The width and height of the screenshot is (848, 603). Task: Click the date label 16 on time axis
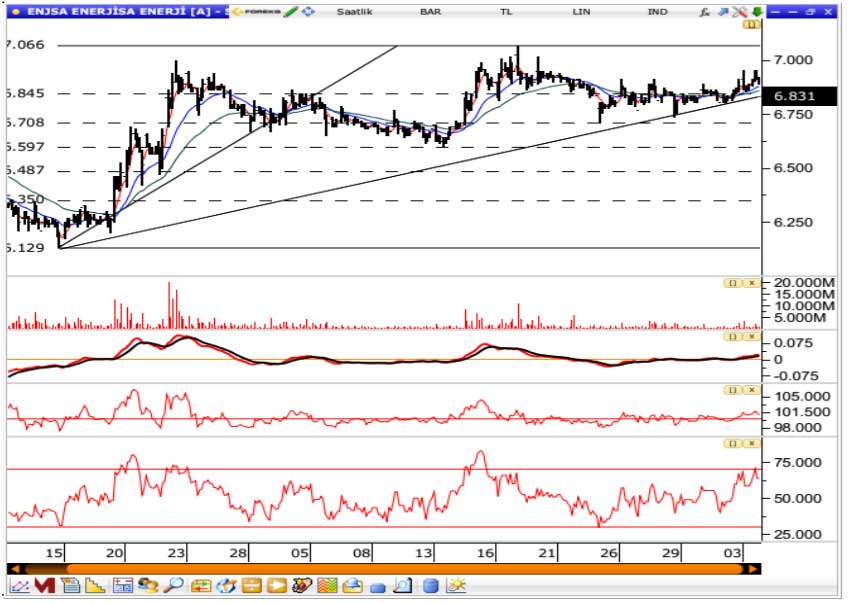tap(486, 553)
